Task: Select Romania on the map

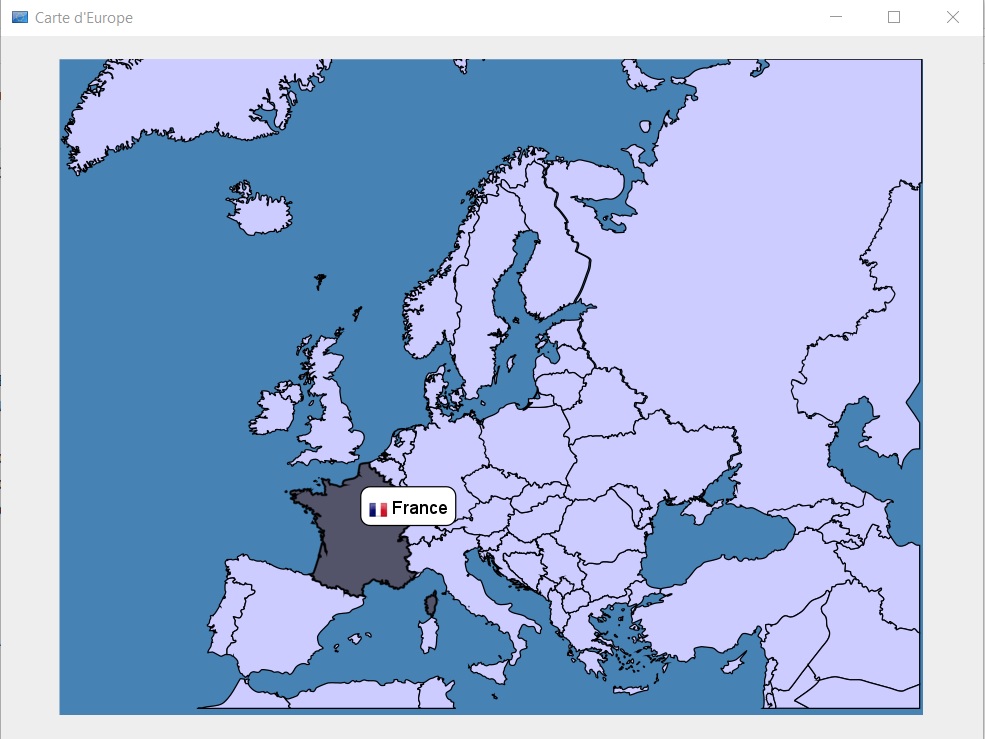Action: tap(603, 528)
